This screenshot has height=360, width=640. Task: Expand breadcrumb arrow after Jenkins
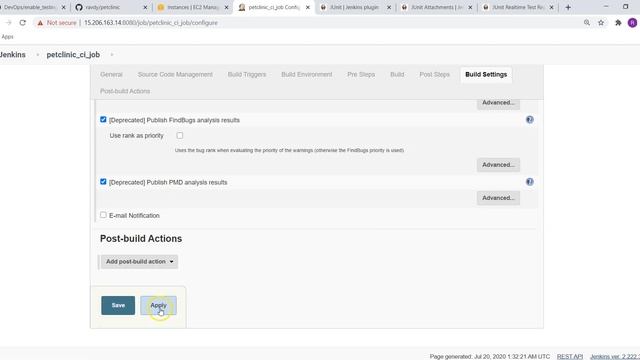click(x=37, y=55)
